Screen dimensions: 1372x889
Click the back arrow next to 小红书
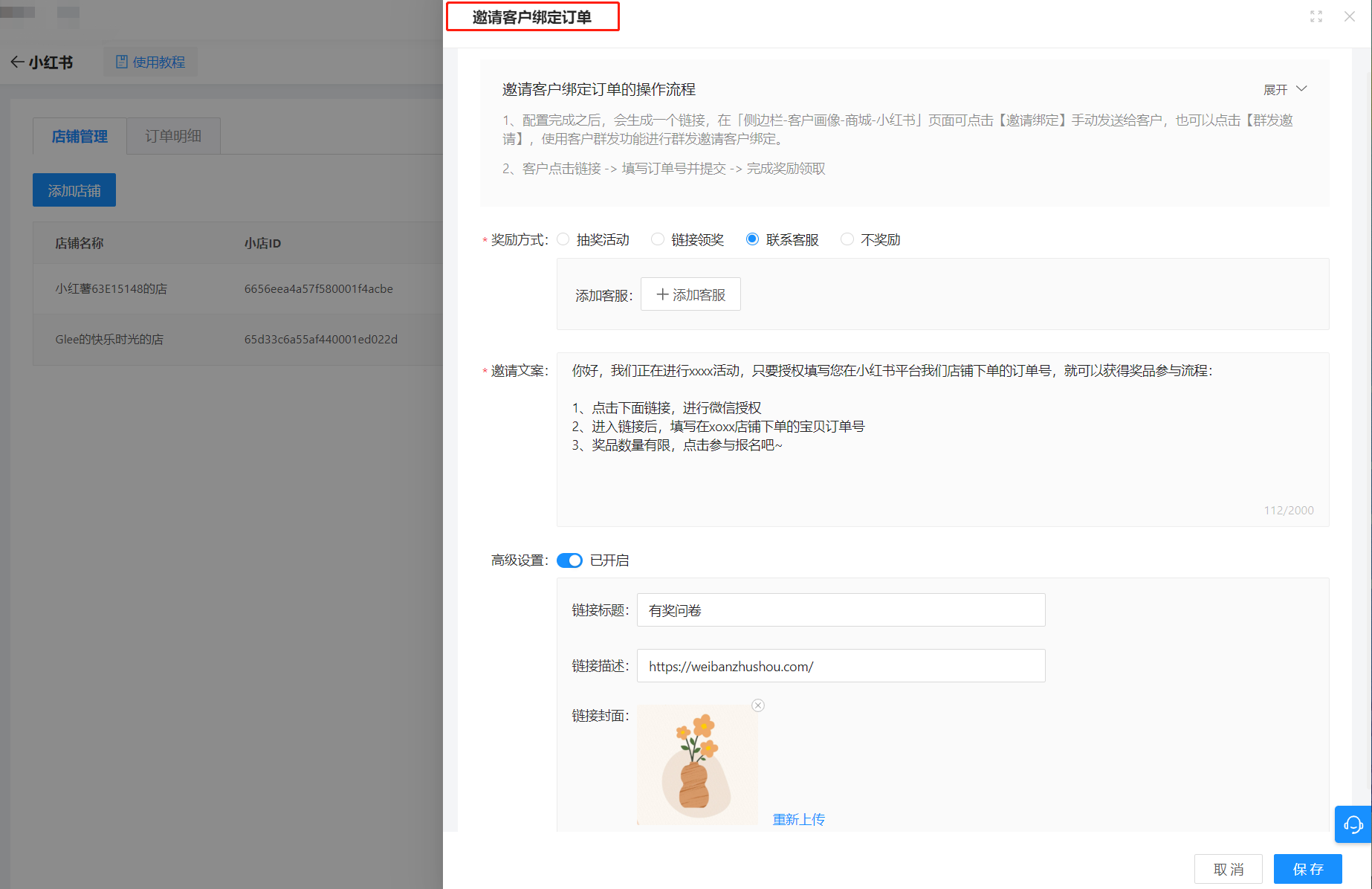[17, 62]
